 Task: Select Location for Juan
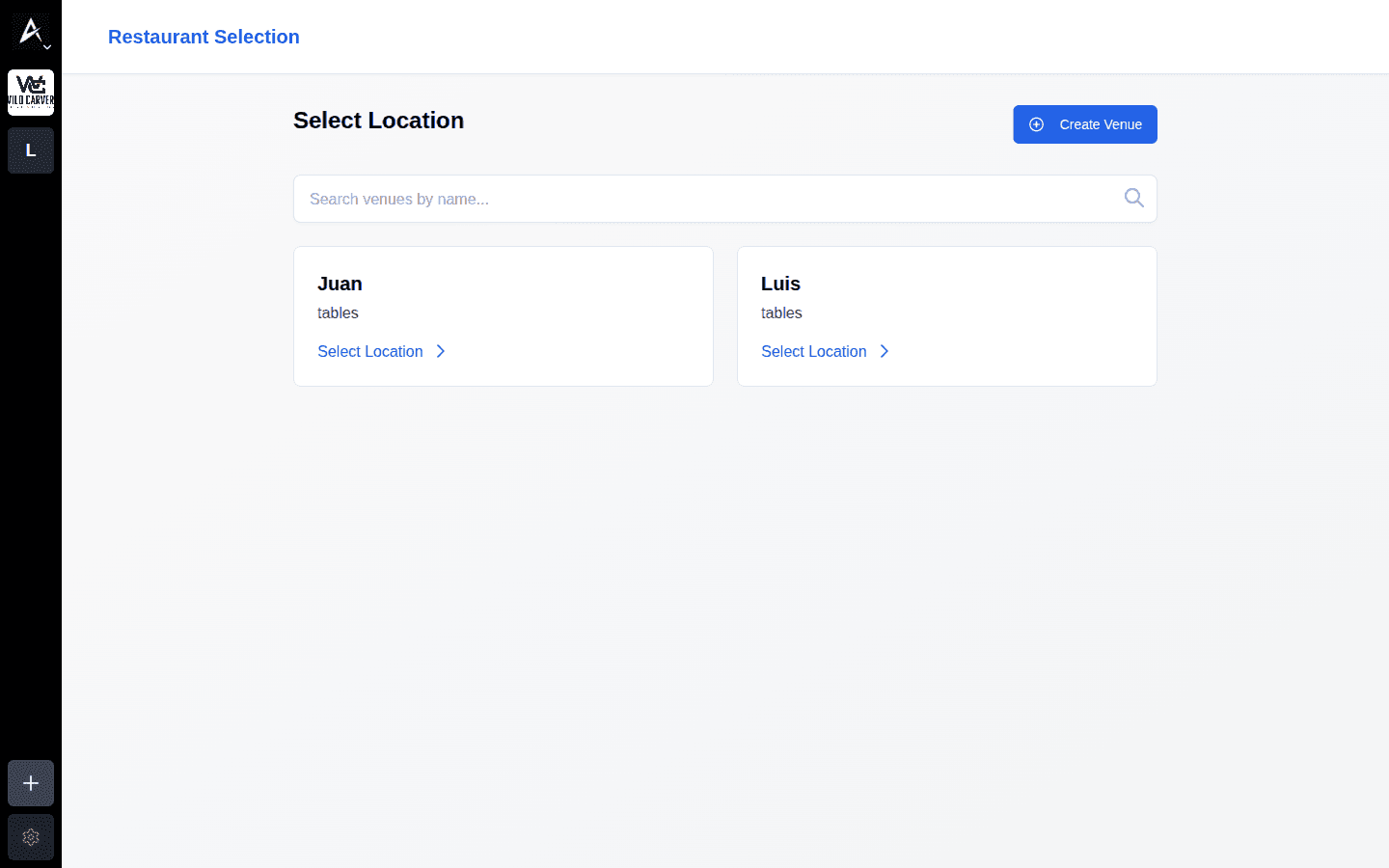pos(370,351)
